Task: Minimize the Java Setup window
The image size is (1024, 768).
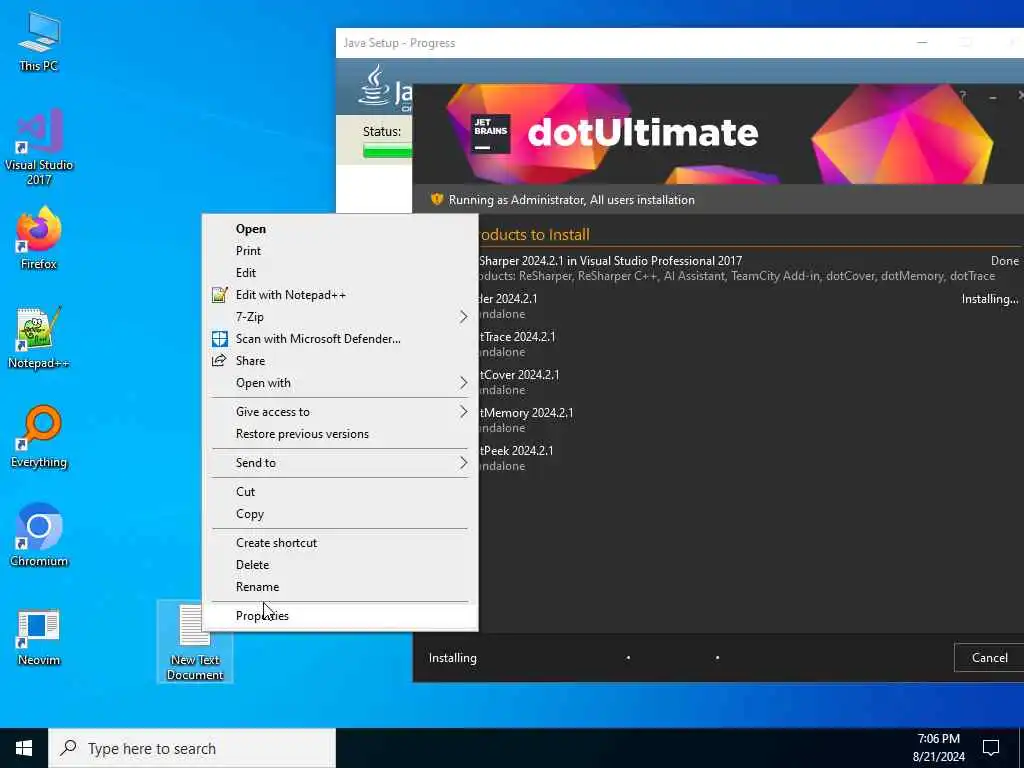Action: pyautogui.click(x=922, y=43)
